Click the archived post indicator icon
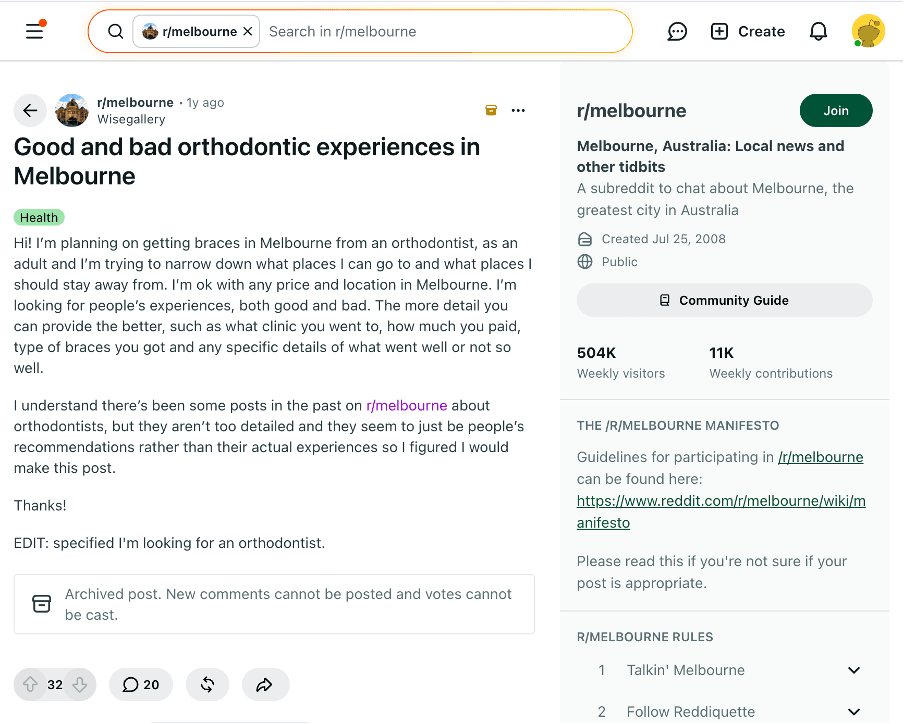Image resolution: width=904 pixels, height=724 pixels. (x=491, y=110)
